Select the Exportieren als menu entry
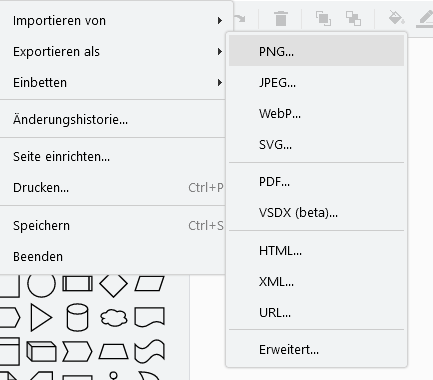 pyautogui.click(x=112, y=52)
